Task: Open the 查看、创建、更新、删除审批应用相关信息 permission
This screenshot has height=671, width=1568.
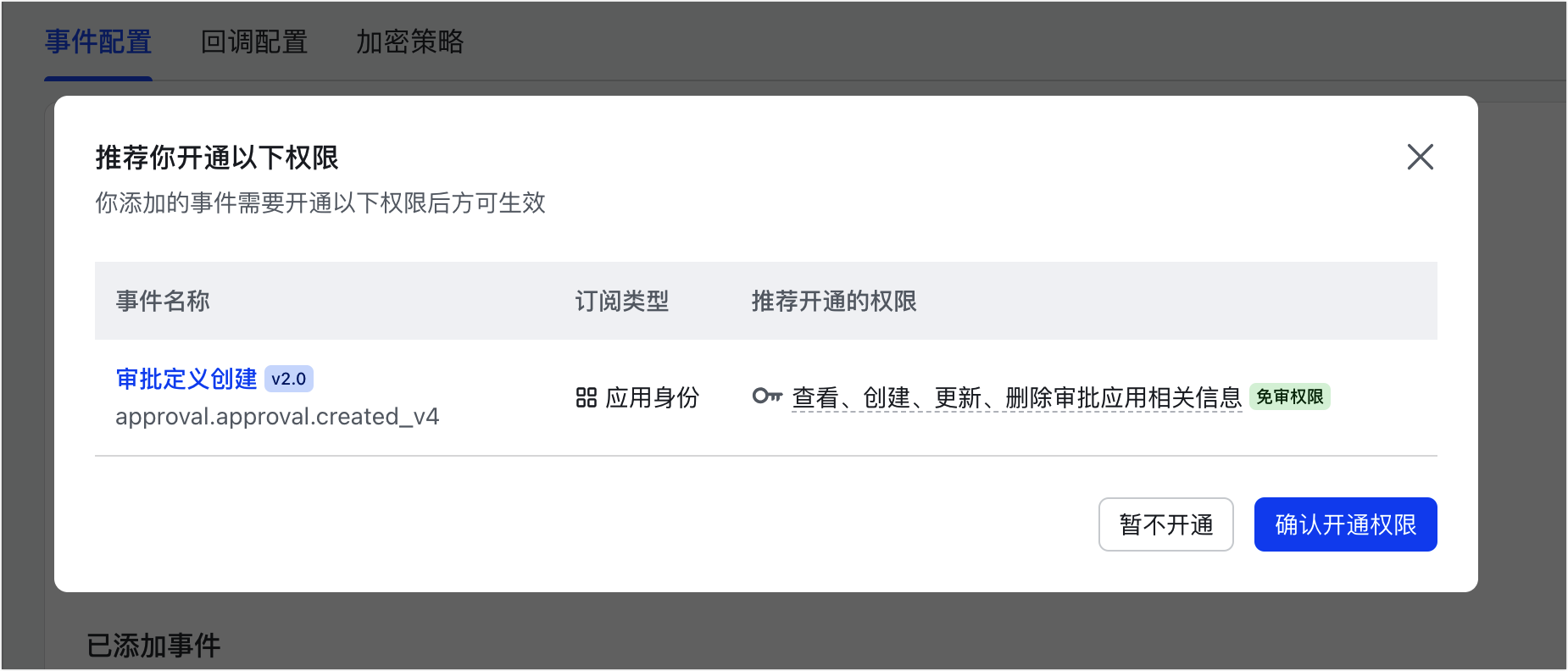Action: [1016, 397]
